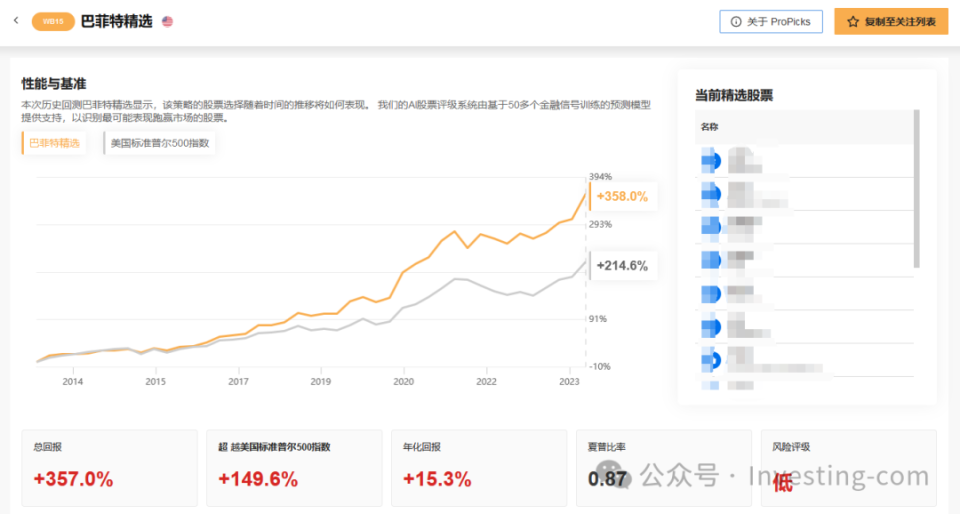Click the 394% y-axis label
The image size is (960, 514).
[x=600, y=176]
